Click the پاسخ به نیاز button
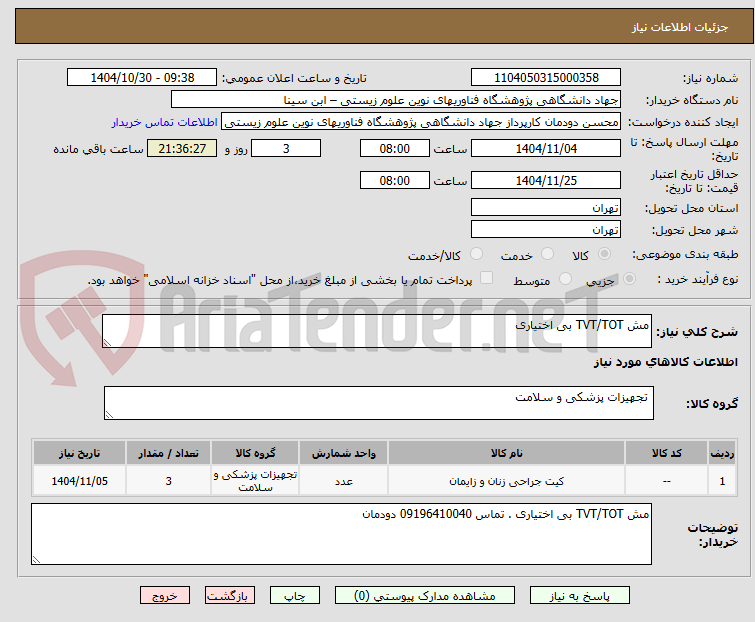 579,596
